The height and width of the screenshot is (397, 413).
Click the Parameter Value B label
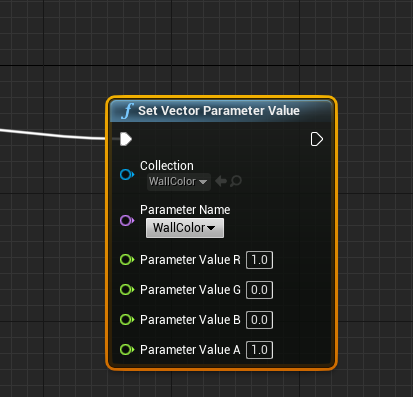pyautogui.click(x=190, y=320)
